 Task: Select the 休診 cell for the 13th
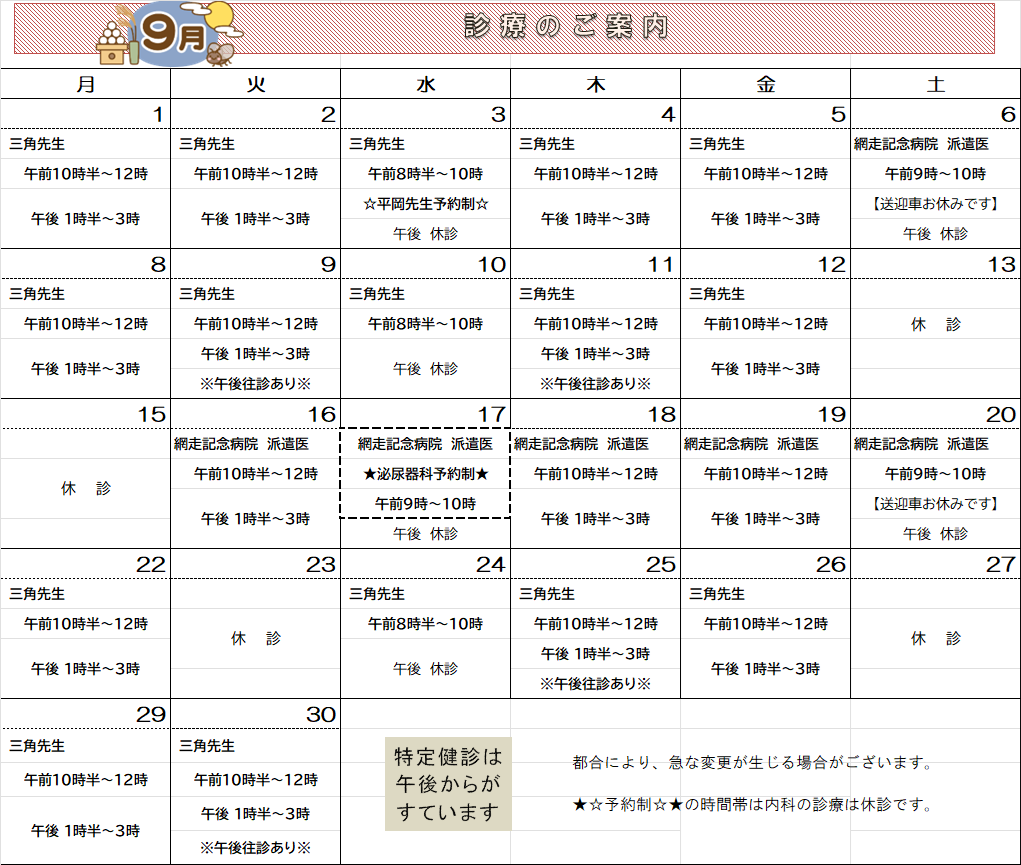[935, 325]
